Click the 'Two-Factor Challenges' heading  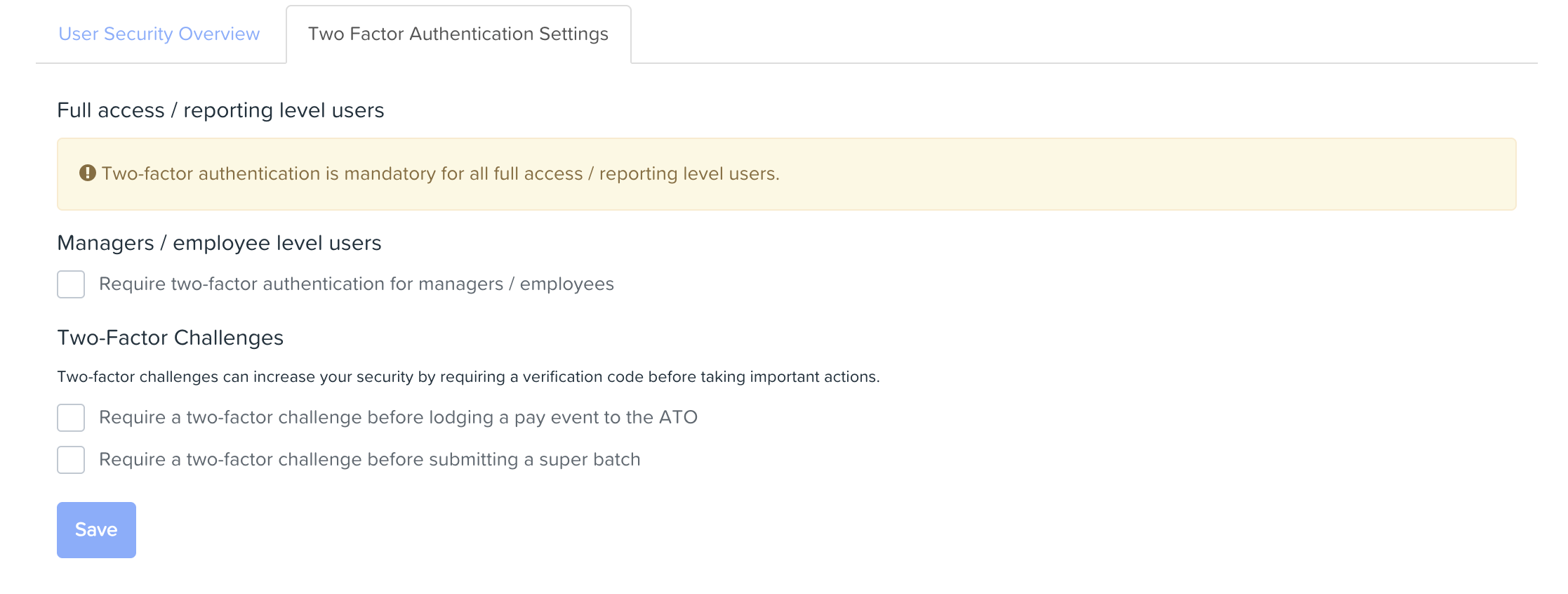(x=170, y=338)
